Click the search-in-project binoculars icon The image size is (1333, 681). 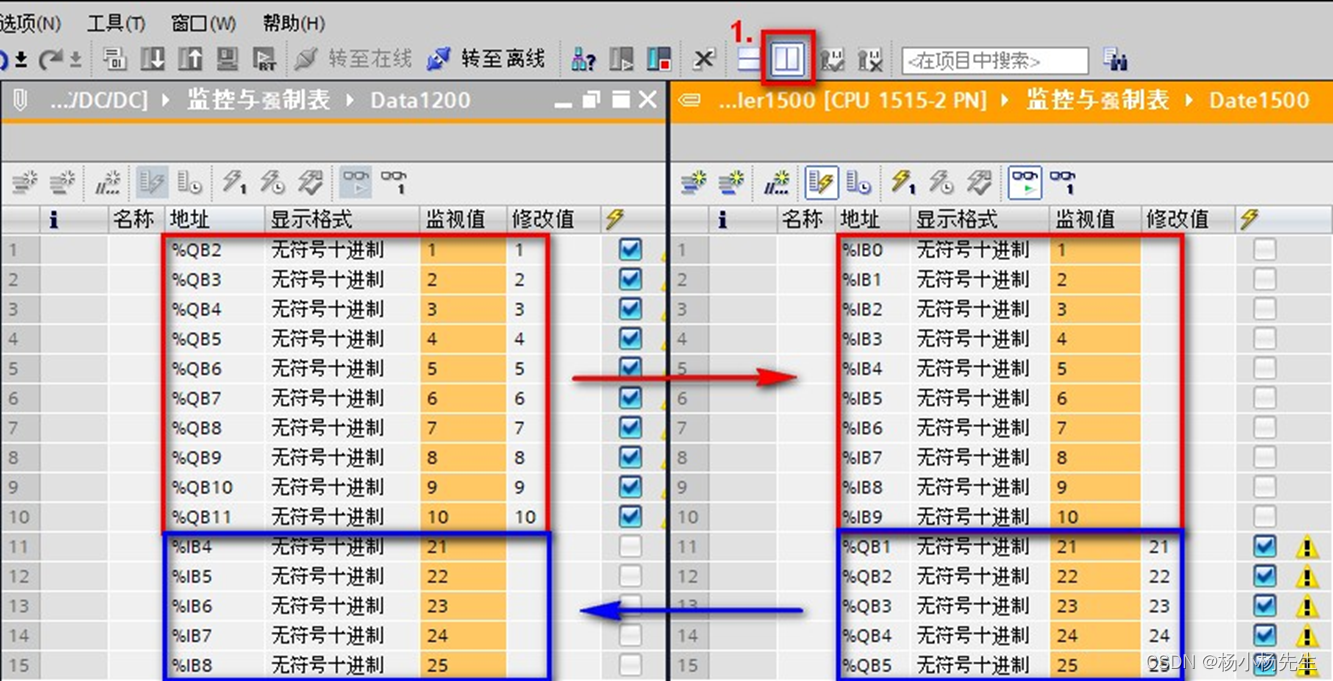click(x=1115, y=60)
